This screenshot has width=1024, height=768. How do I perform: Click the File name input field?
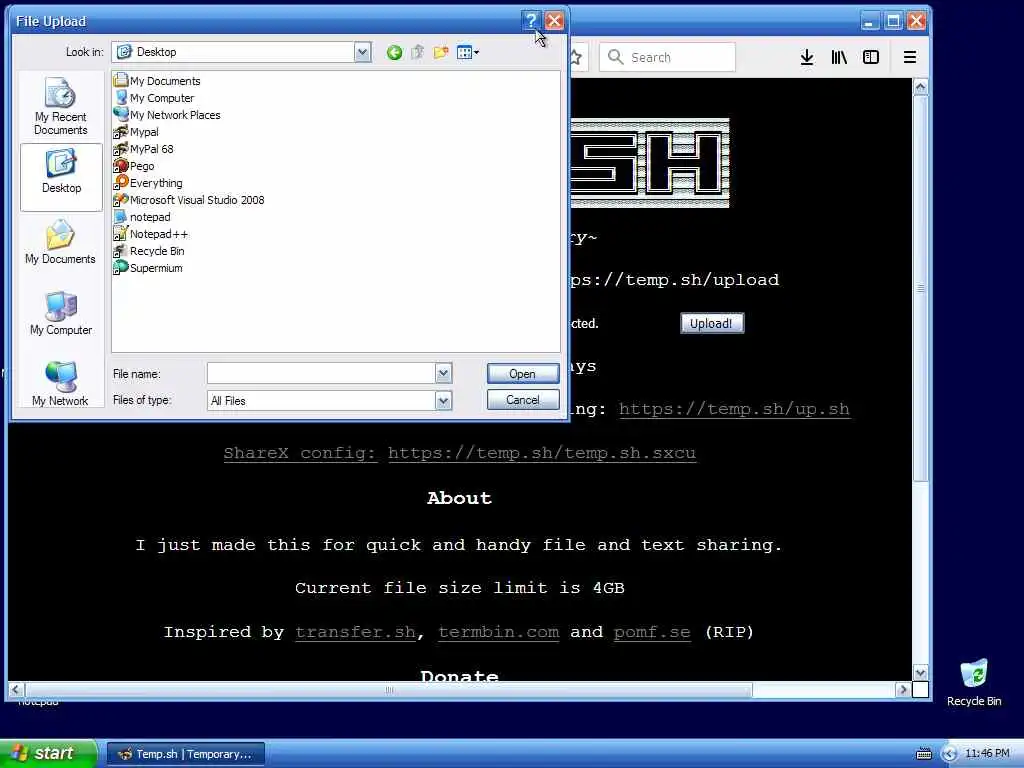[x=321, y=374]
